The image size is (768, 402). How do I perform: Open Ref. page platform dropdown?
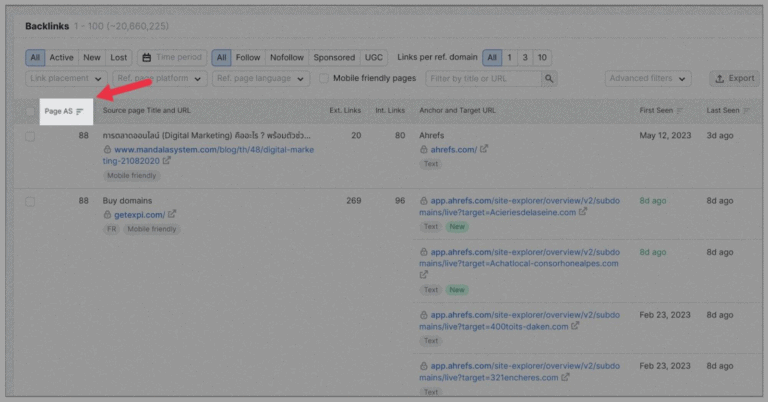160,78
